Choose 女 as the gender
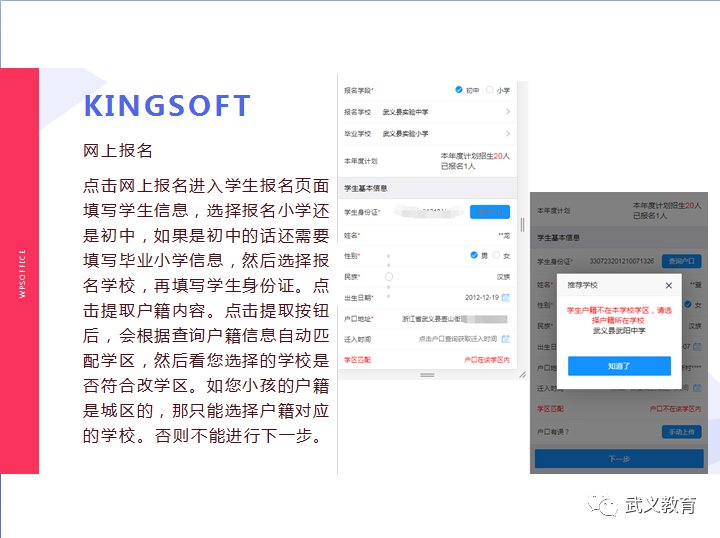 pos(495,255)
